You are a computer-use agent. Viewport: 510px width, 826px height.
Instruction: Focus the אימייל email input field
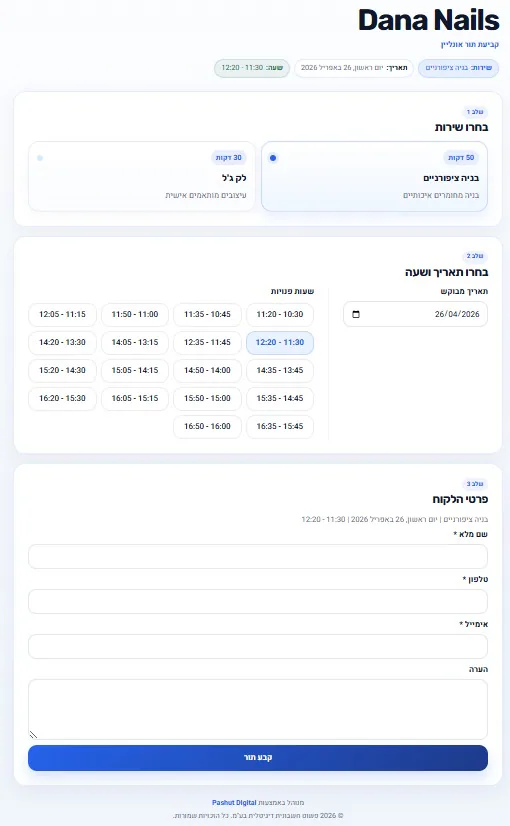click(x=258, y=646)
